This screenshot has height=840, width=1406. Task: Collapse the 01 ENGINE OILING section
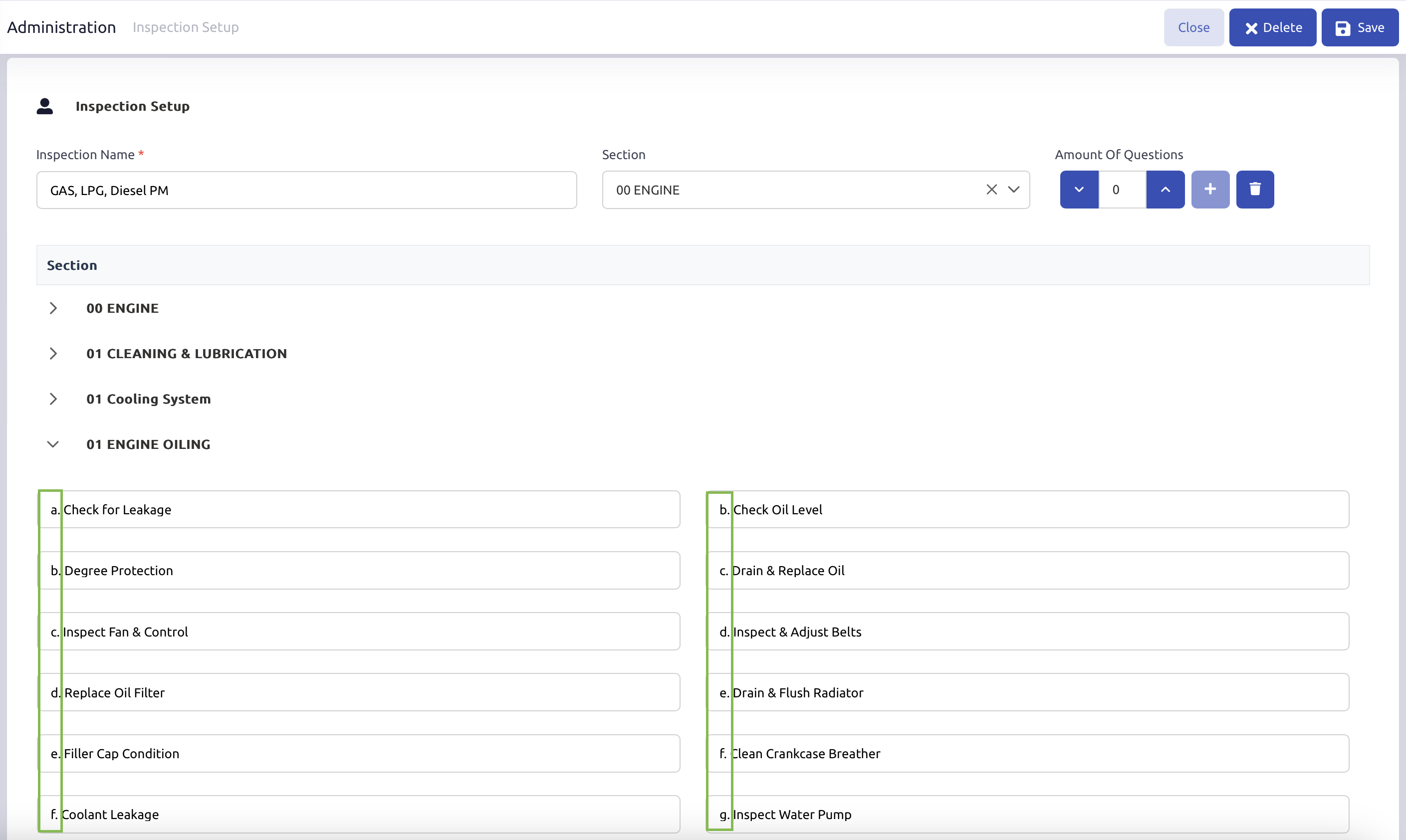[x=53, y=444]
